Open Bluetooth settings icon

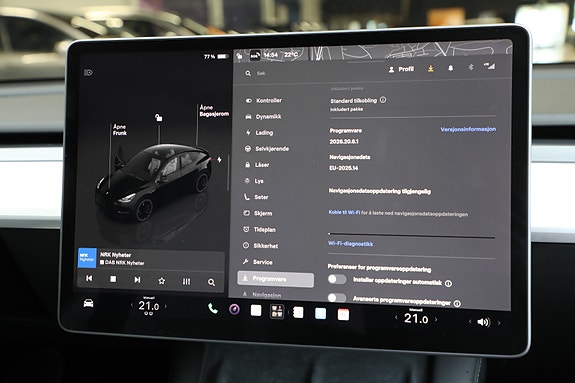471,67
